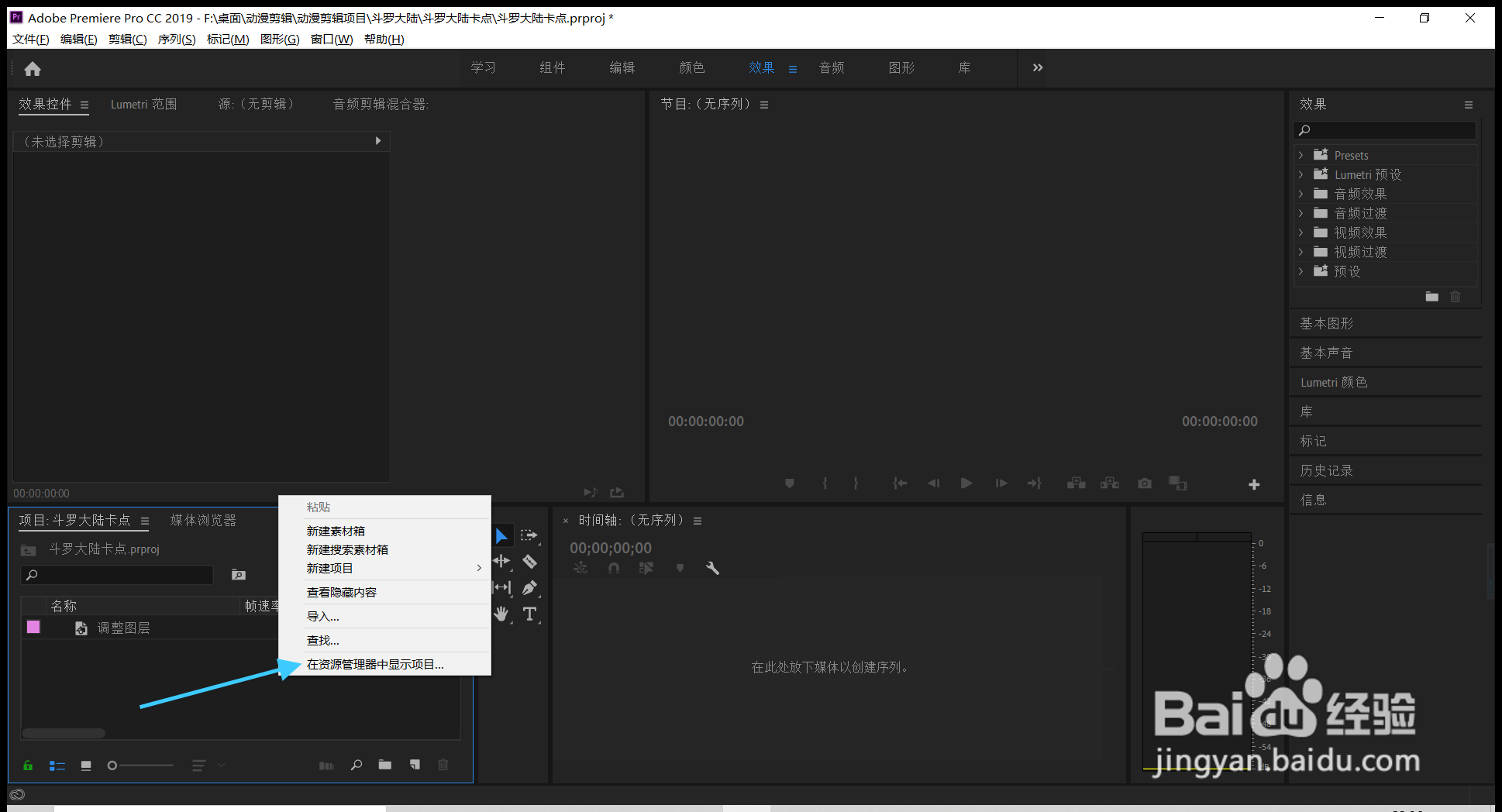Toggle Snap magnet in Timeline

point(614,568)
